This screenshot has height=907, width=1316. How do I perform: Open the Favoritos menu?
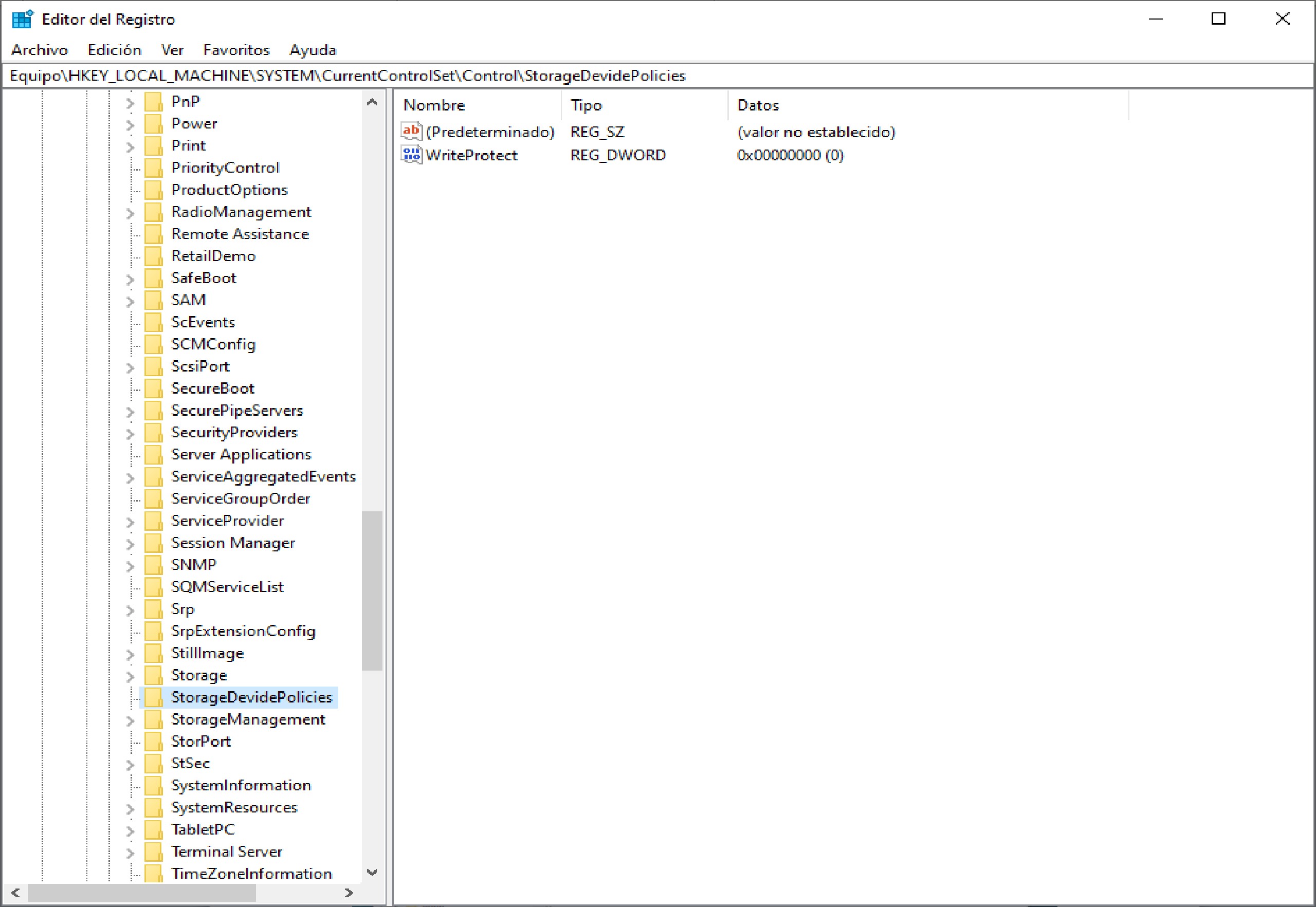236,50
